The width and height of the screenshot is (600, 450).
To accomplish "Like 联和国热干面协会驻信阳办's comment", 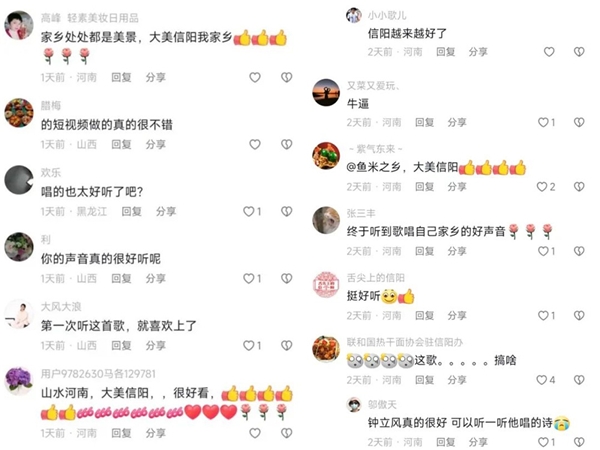I will pos(542,380).
